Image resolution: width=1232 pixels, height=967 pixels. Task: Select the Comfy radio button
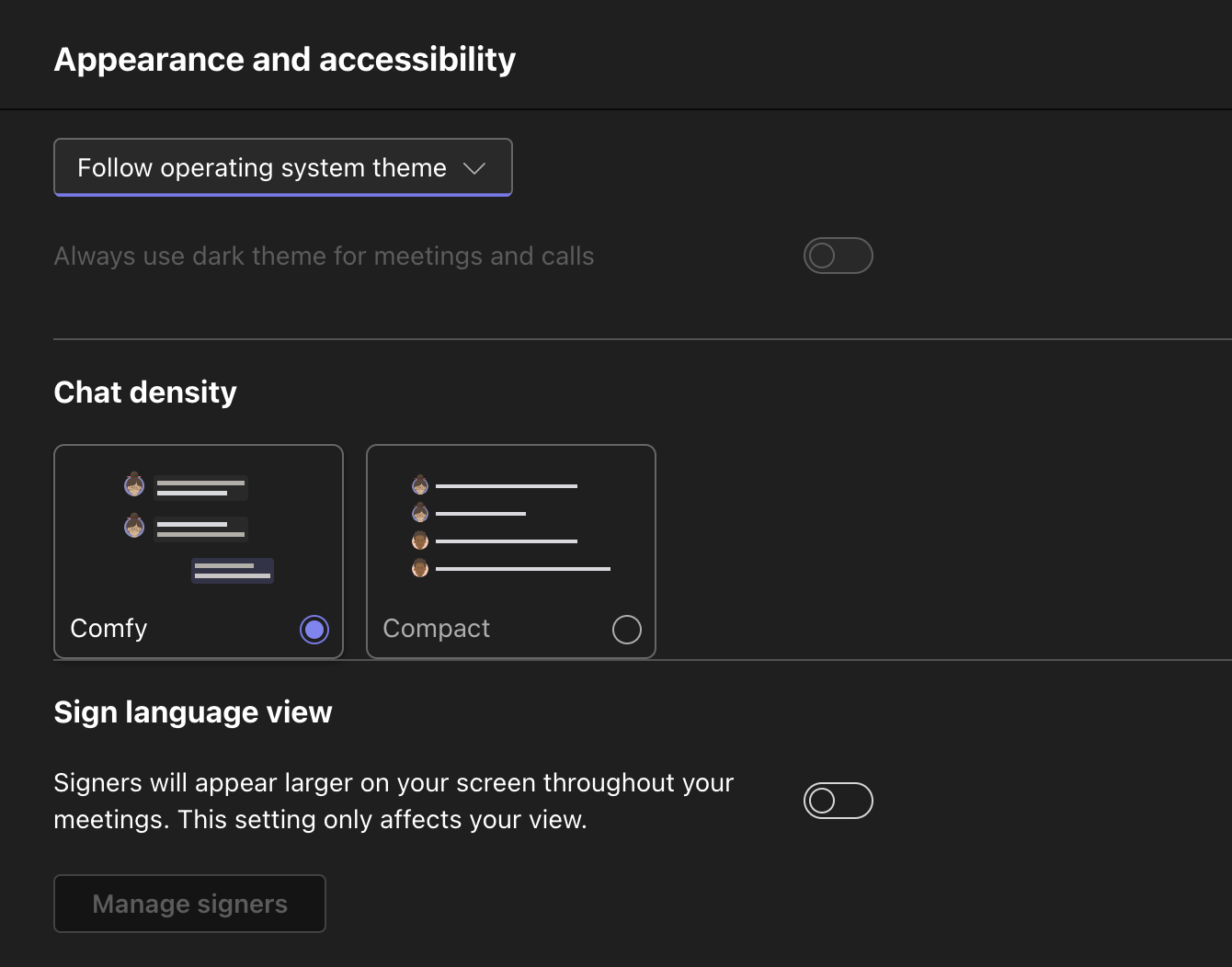314,630
